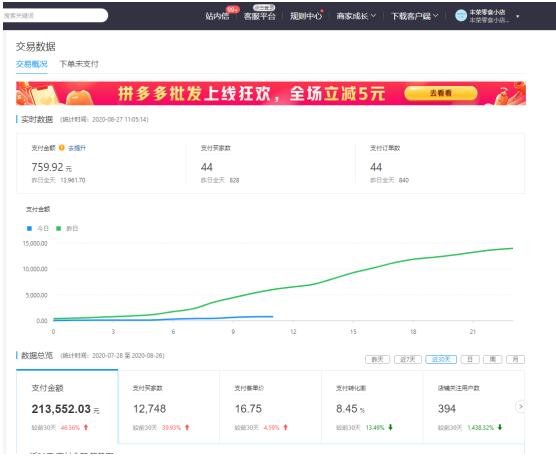Switch to the 下单未支付 tab
Screen dimensions: 556x456
[x=79, y=64]
